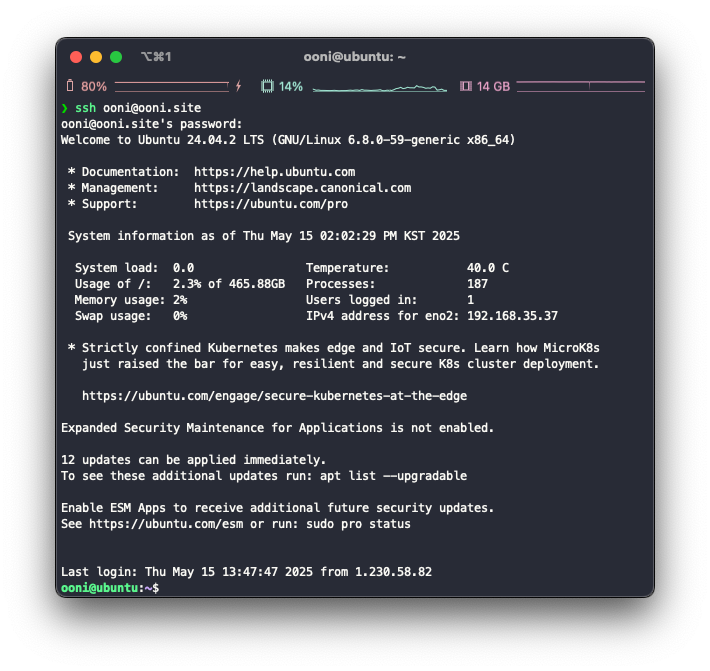Click the 2.3% of 465.88GB usage value
The width and height of the screenshot is (710, 671).
pyautogui.click(x=229, y=284)
